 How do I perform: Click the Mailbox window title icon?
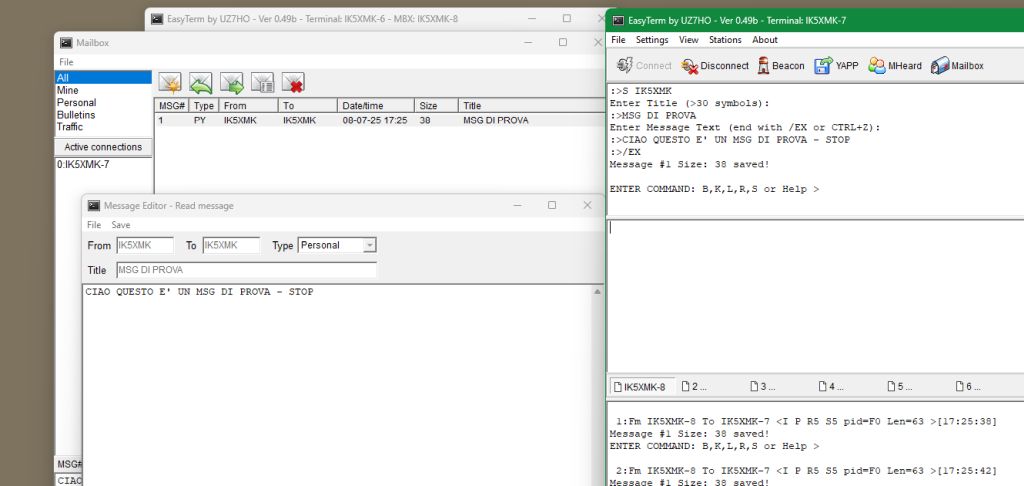[66, 42]
